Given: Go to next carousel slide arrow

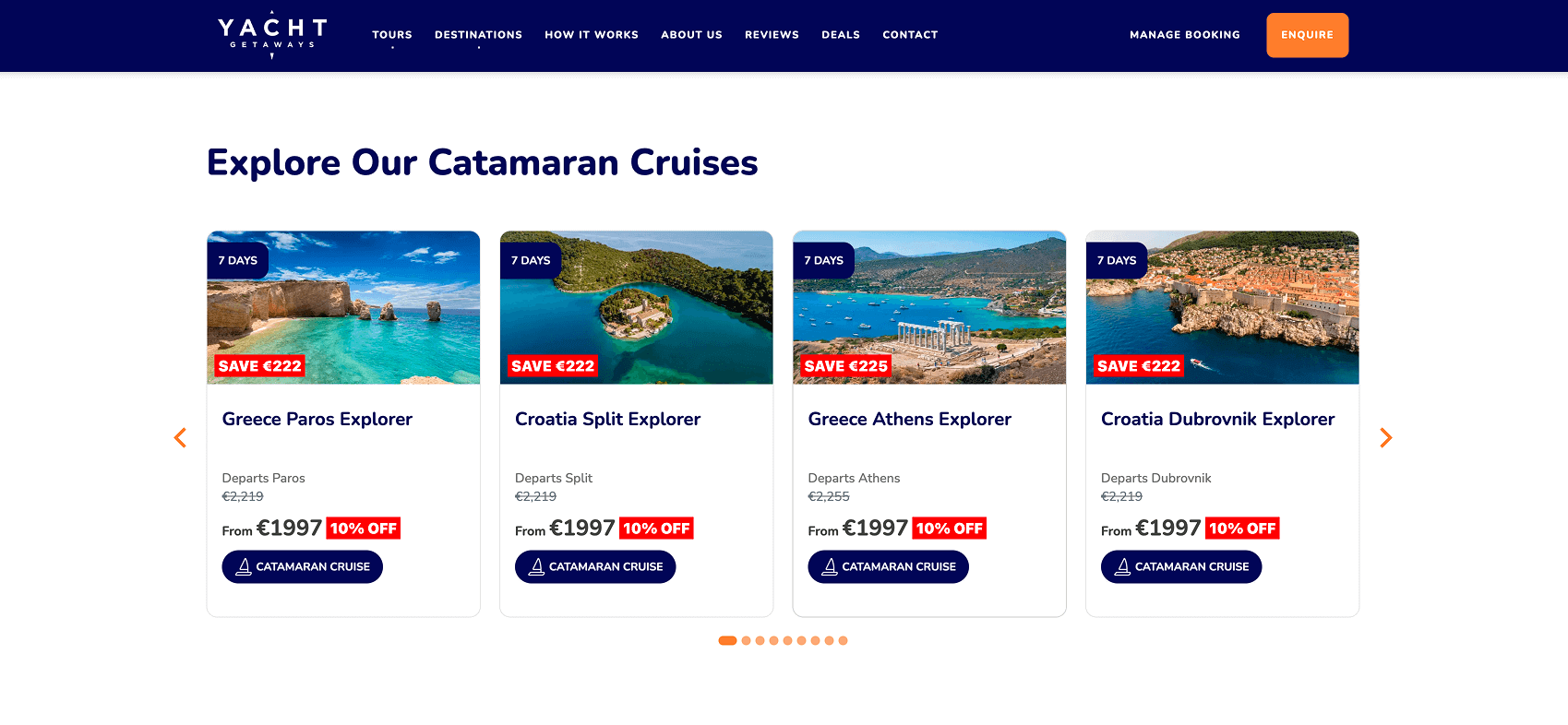Looking at the screenshot, I should click(x=1385, y=438).
